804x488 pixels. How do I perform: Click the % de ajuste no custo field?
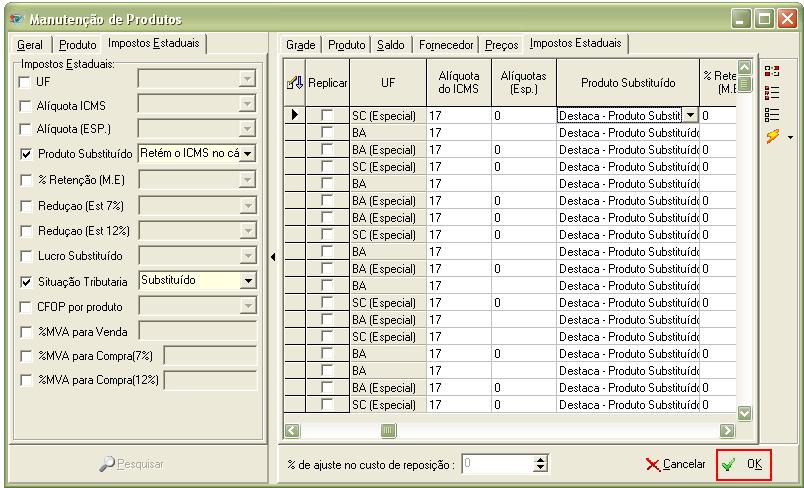[498, 464]
